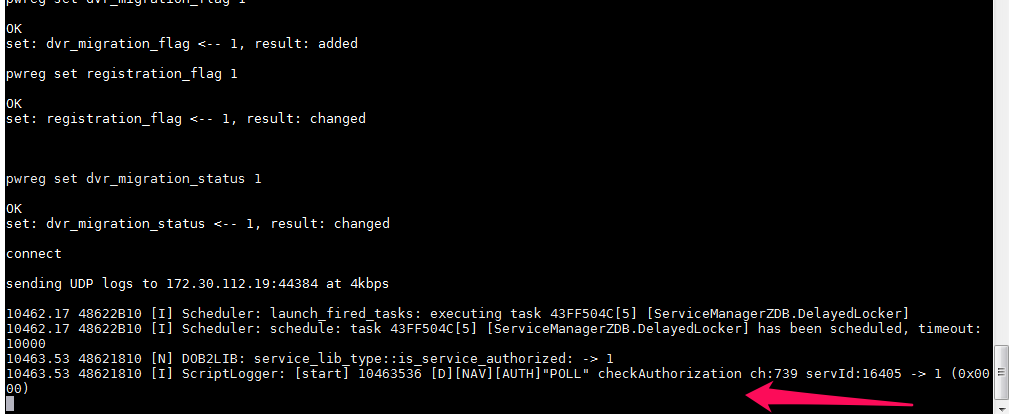Click 'set: dvr_migration_flag' result added line
This screenshot has height=414, width=1009.
tap(181, 44)
